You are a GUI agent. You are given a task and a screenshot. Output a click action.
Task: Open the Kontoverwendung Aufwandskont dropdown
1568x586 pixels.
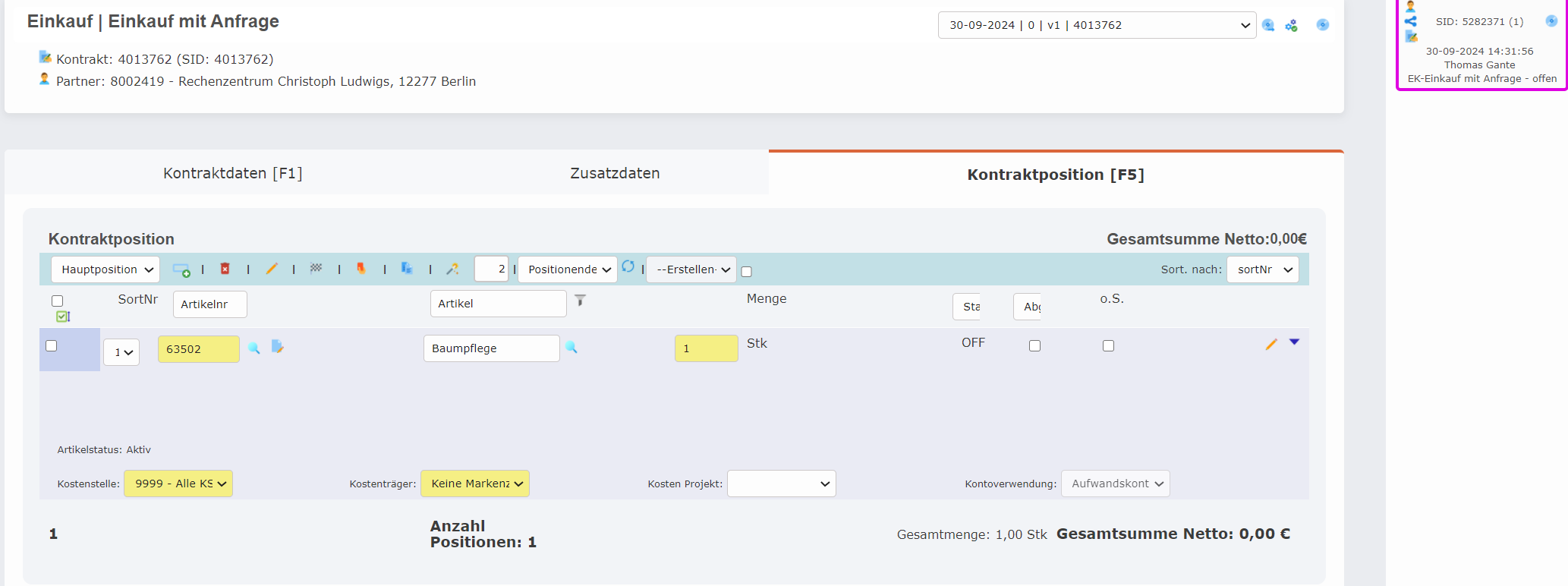(1116, 484)
